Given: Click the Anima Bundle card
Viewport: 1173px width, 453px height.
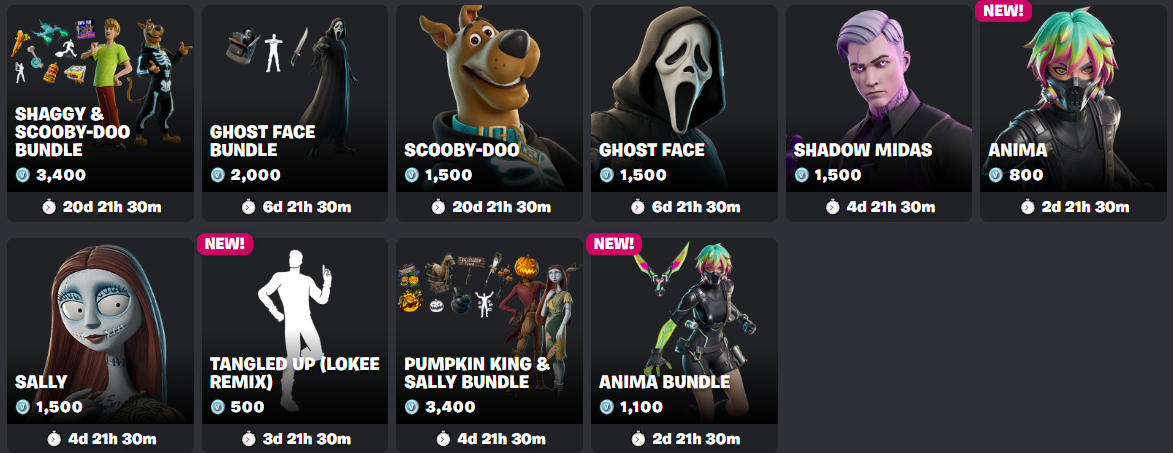Looking at the screenshot, I should pos(684,345).
